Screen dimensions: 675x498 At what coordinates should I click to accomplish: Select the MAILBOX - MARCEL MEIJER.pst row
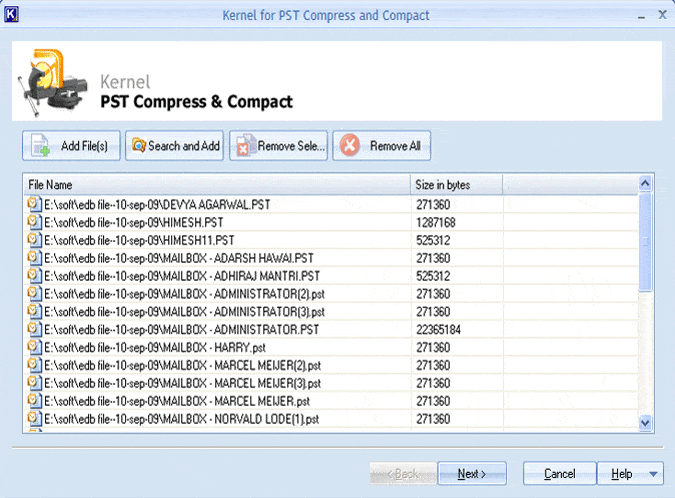(331, 401)
